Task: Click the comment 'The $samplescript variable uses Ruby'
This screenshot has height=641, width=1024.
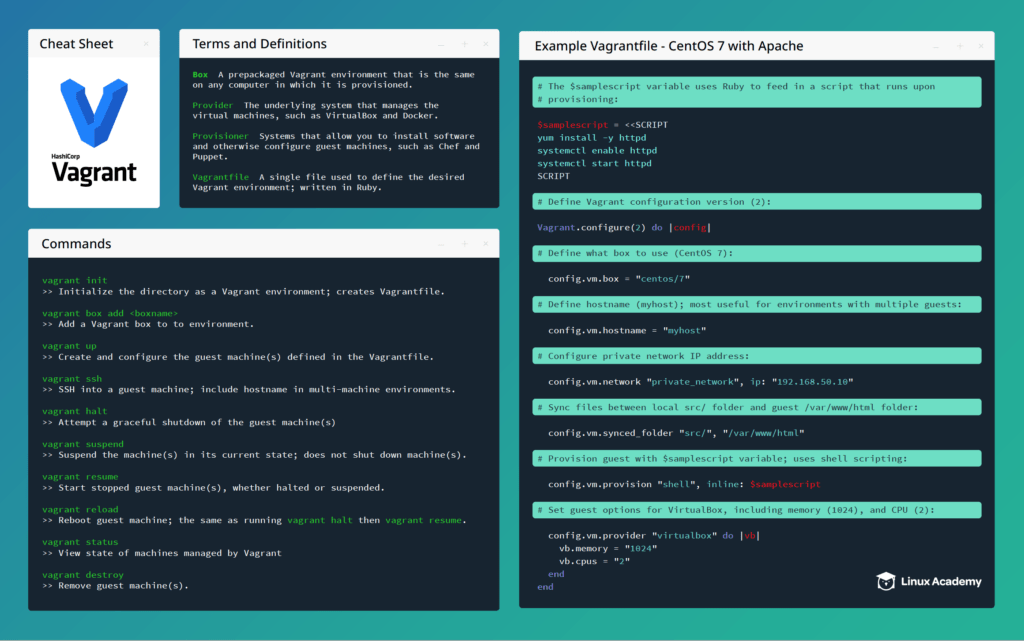Action: pyautogui.click(x=757, y=92)
